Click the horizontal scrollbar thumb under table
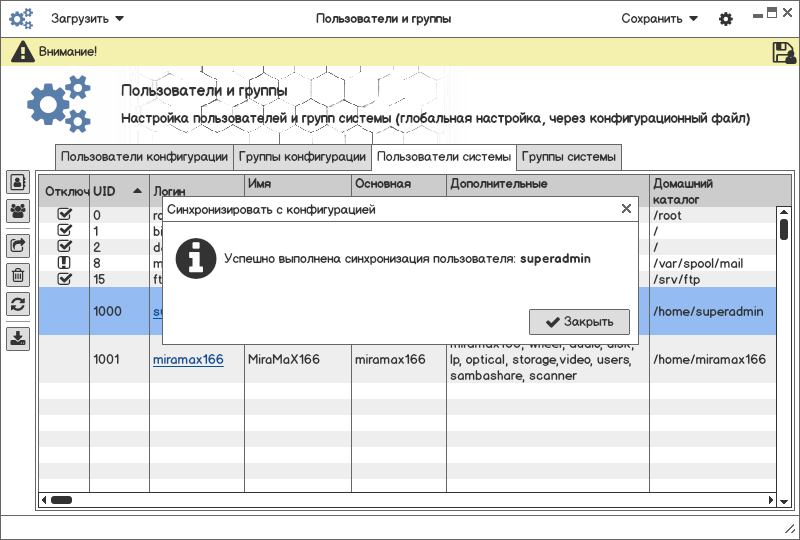This screenshot has width=800, height=540. click(x=61, y=499)
